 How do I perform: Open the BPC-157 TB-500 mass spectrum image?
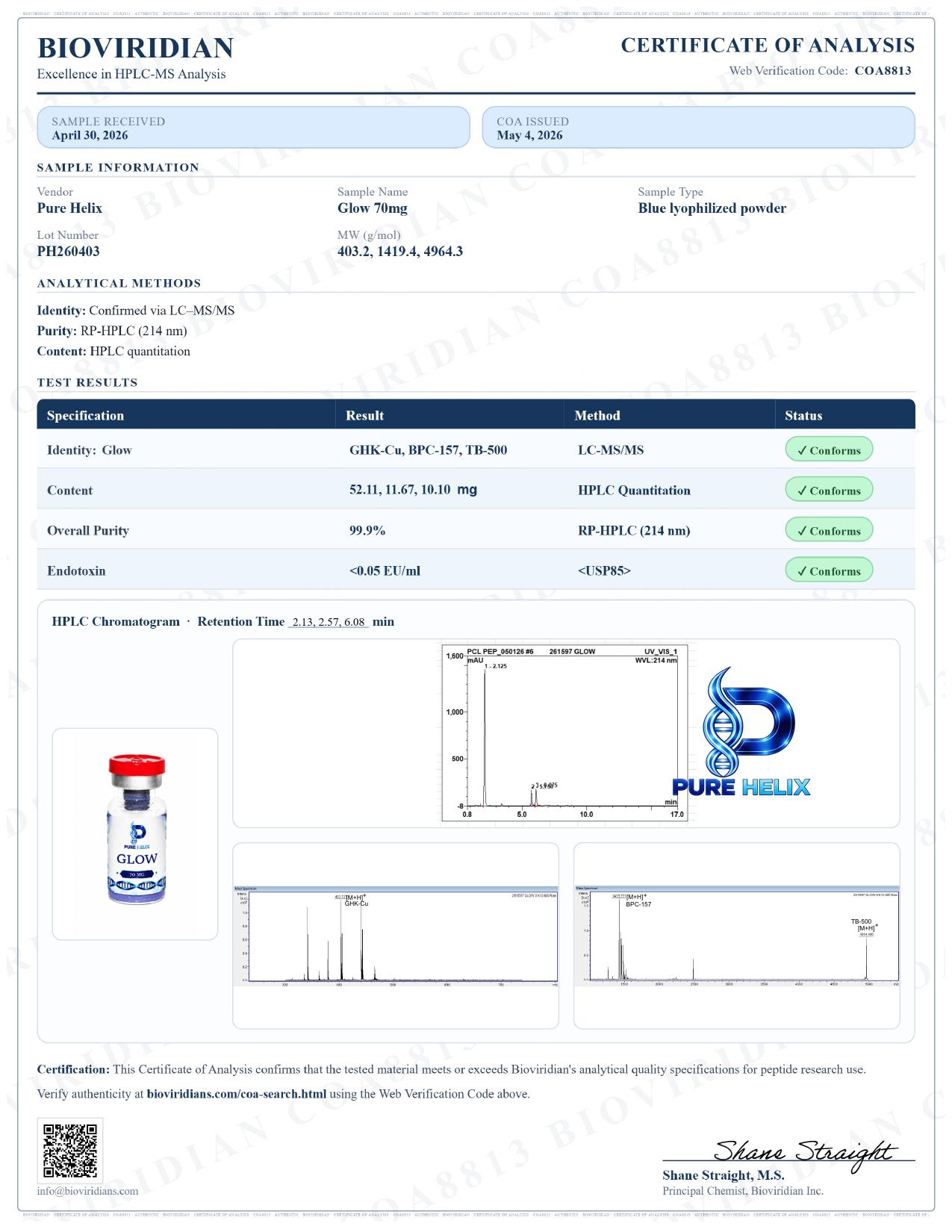point(737,936)
